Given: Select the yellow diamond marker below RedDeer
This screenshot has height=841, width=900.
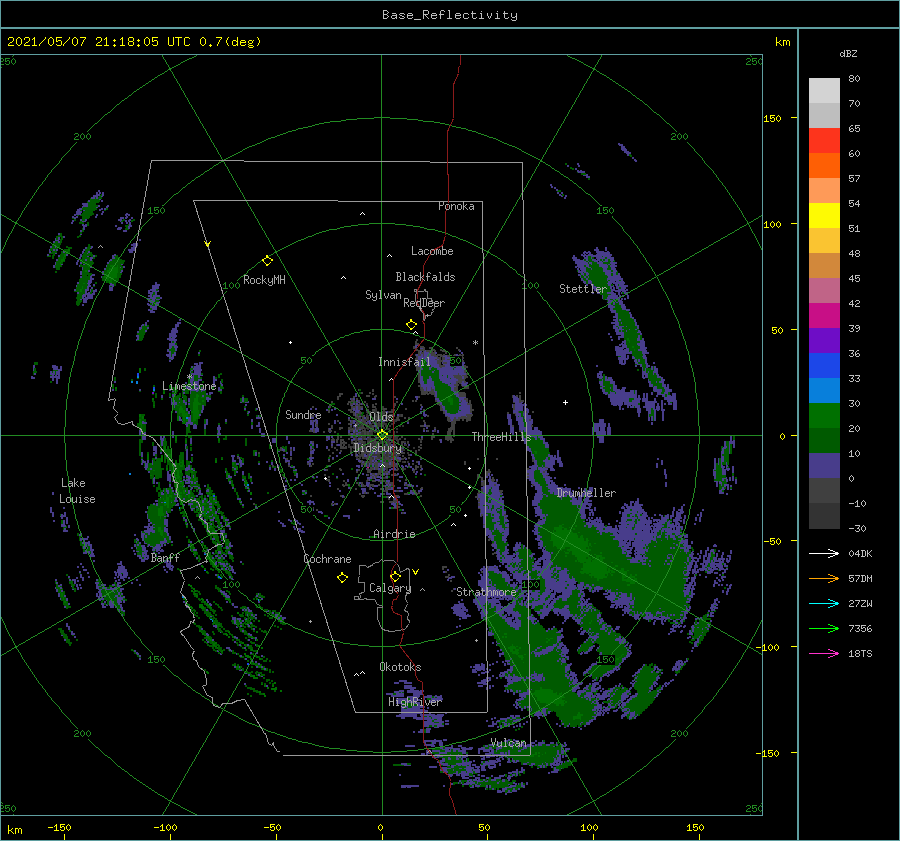Looking at the screenshot, I should (x=411, y=325).
